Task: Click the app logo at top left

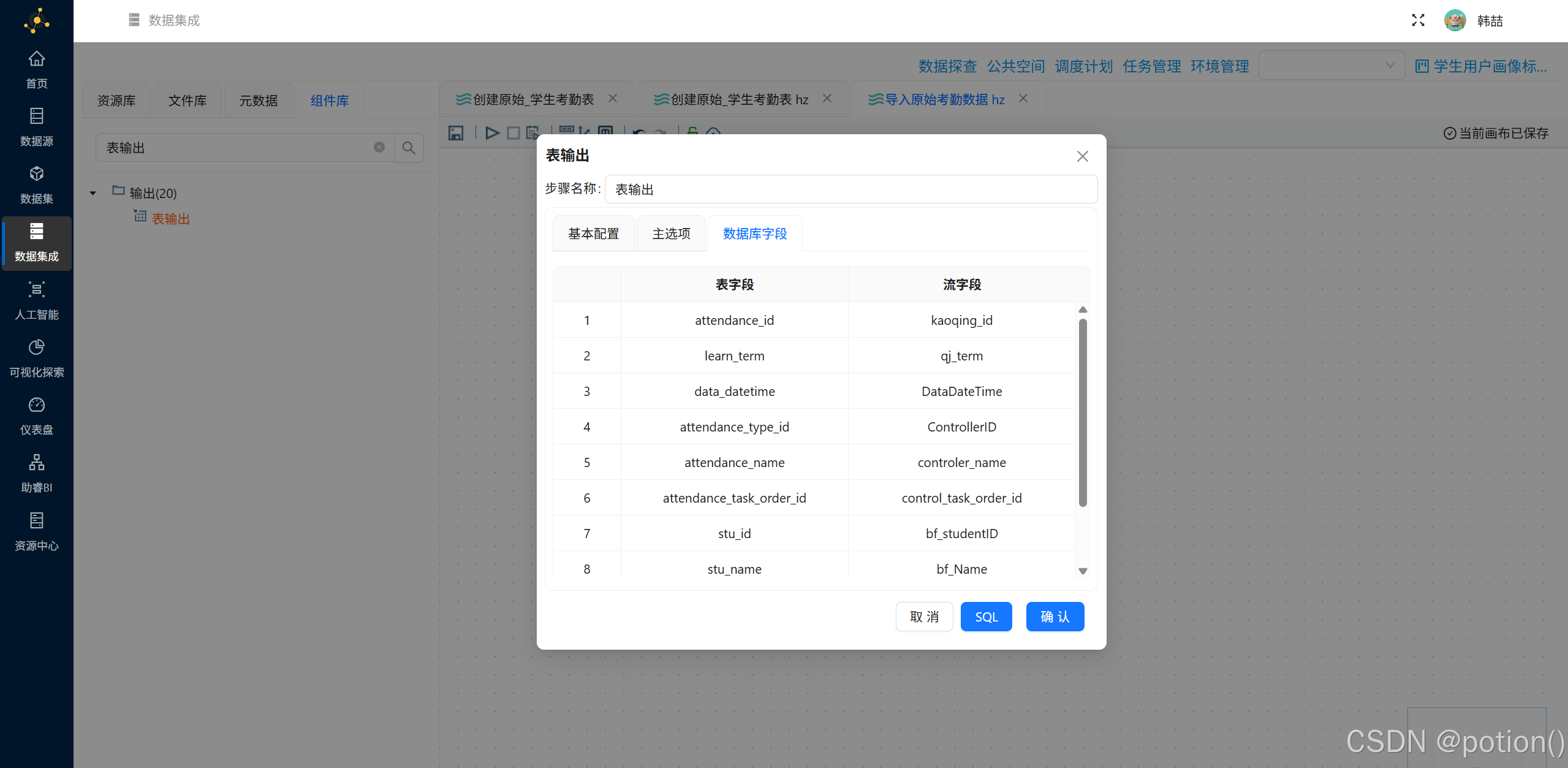Action: coord(37,21)
